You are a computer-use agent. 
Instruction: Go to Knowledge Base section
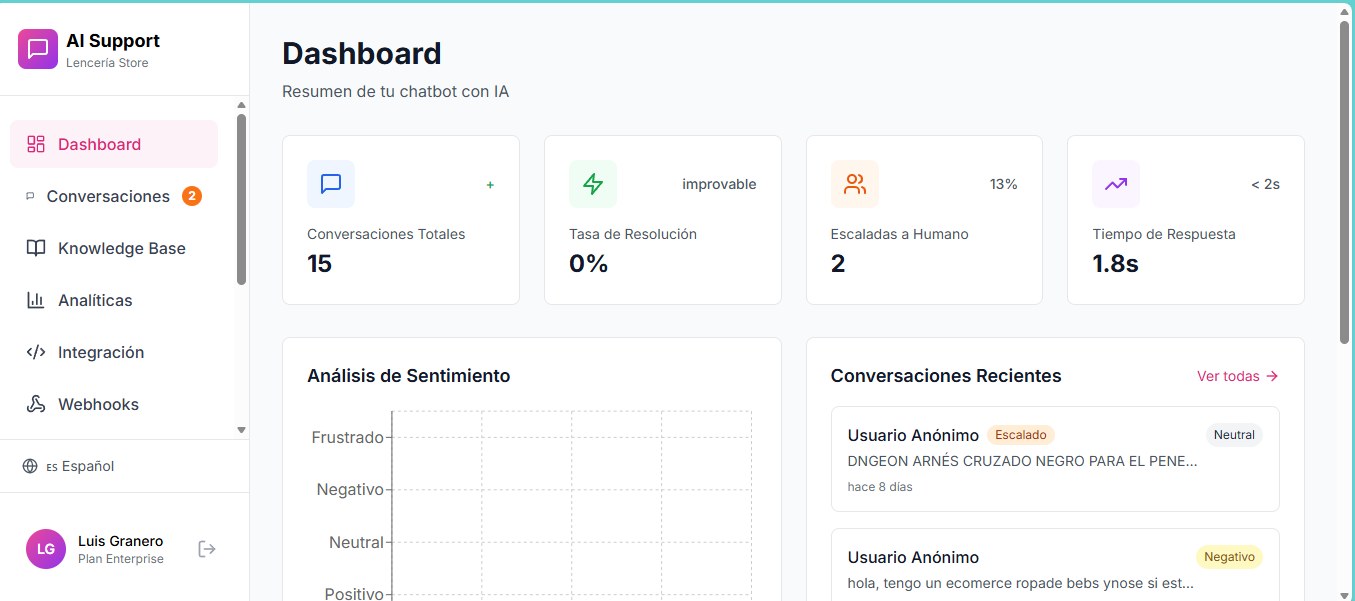(114, 248)
